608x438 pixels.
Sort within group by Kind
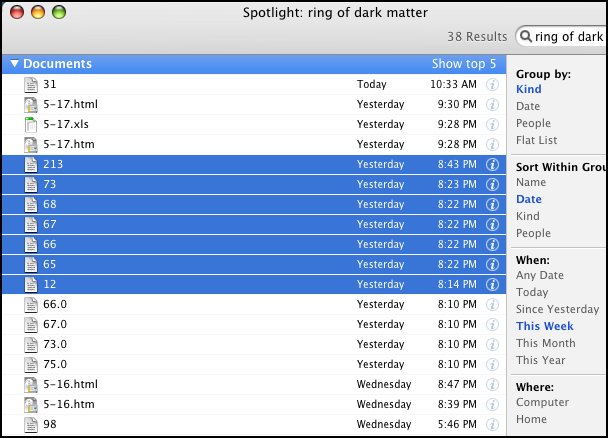point(528,216)
